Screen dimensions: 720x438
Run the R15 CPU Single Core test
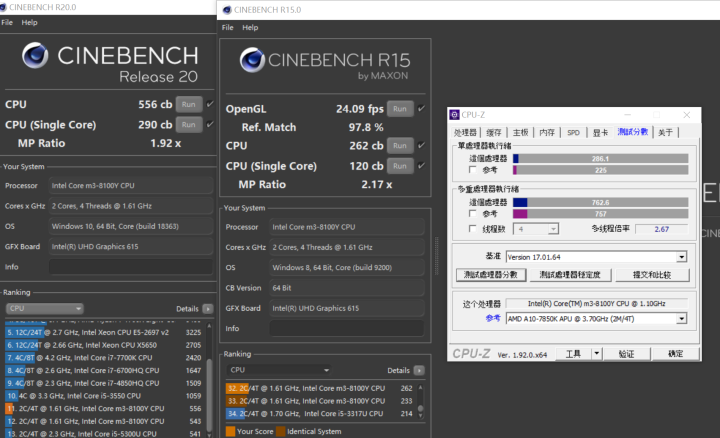click(x=400, y=166)
